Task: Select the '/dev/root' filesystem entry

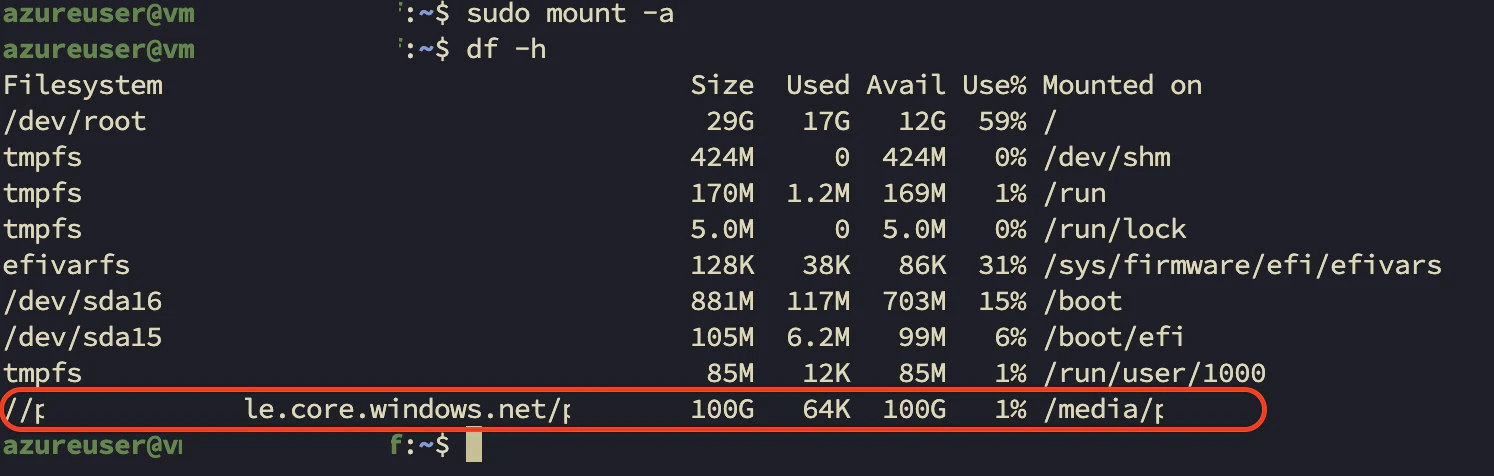Action: [75, 122]
